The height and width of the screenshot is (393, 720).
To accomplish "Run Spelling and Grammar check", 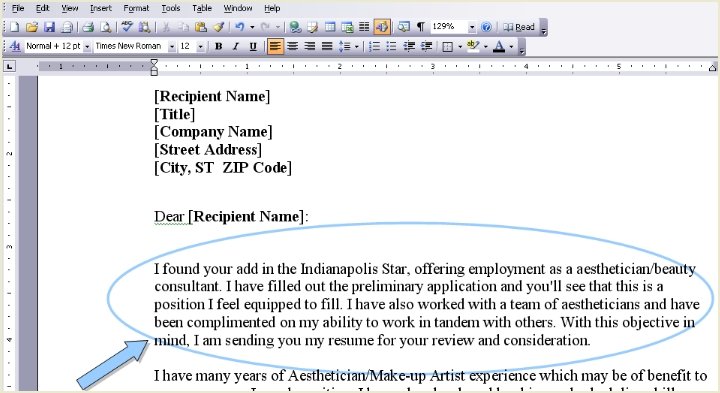I will (x=127, y=27).
